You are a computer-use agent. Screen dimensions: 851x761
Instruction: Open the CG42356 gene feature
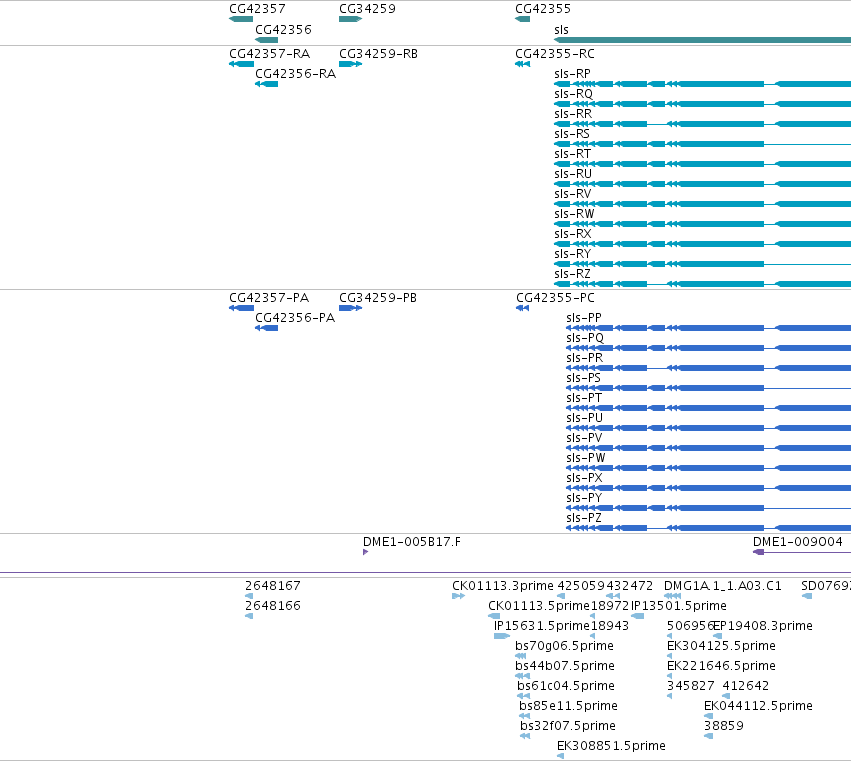tap(266, 40)
